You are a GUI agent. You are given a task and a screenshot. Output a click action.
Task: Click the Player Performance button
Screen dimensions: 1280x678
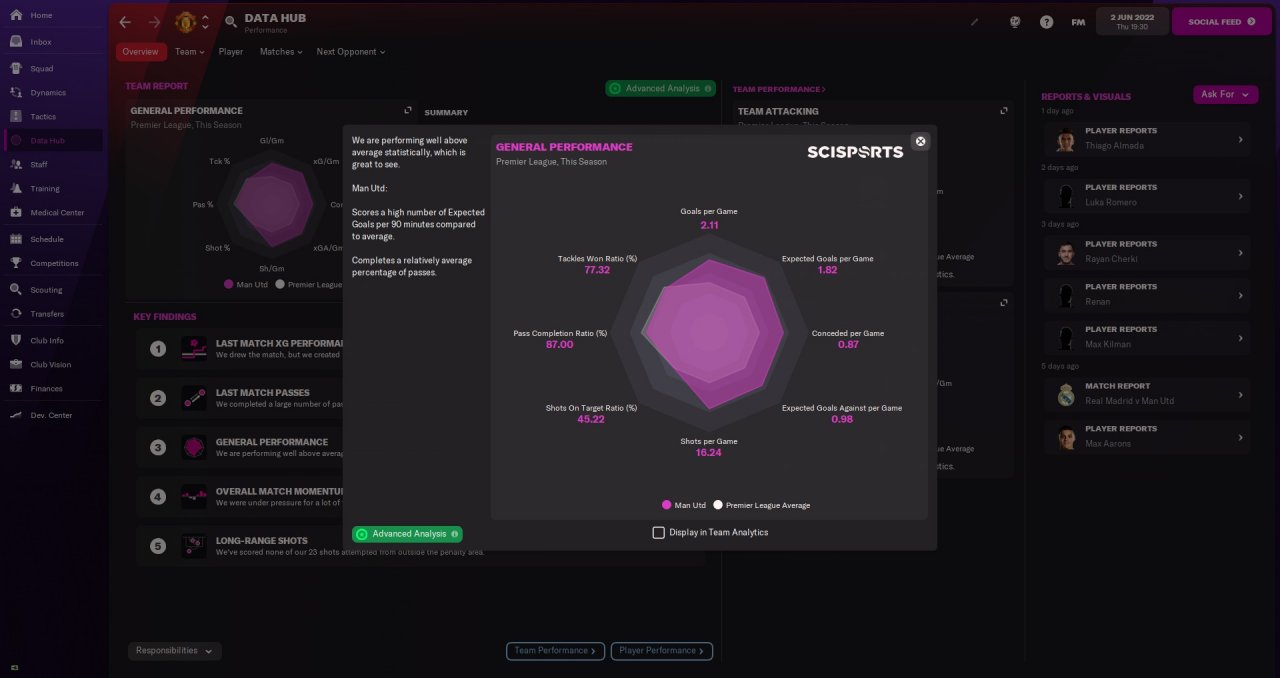pos(662,651)
